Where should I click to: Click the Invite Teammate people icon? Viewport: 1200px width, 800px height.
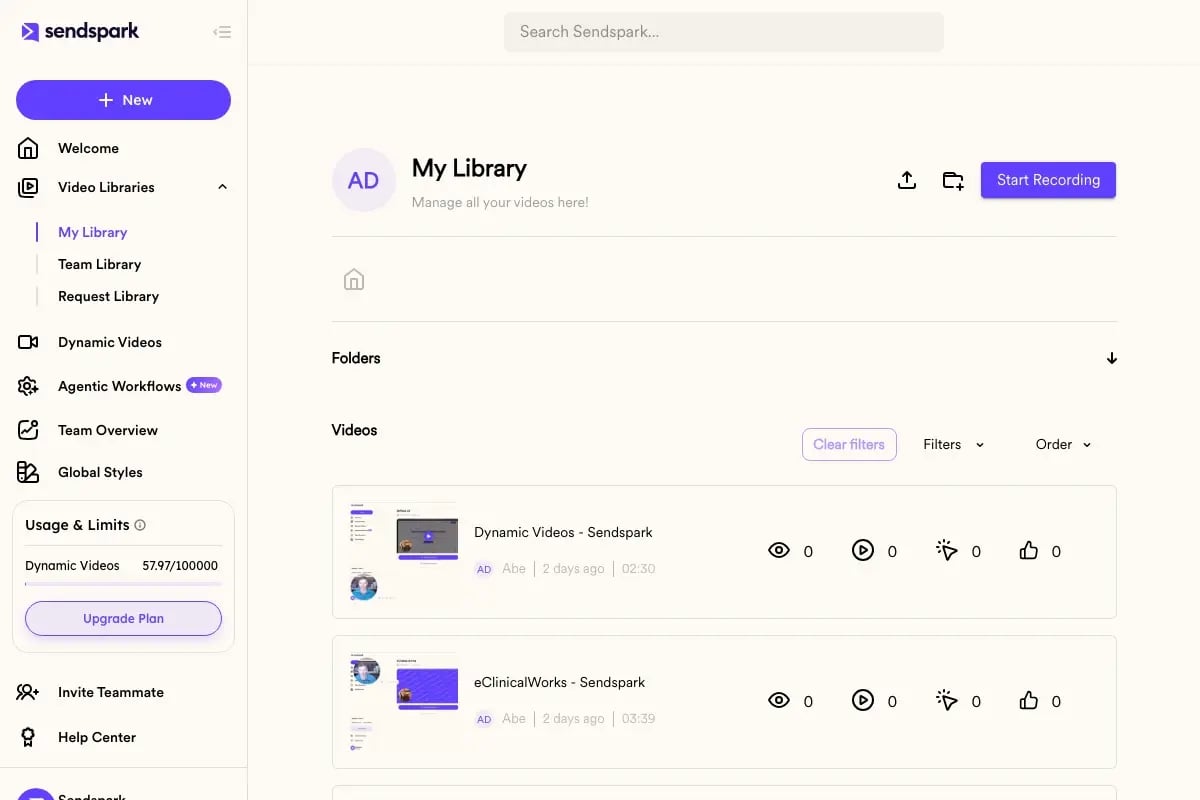pyautogui.click(x=28, y=692)
